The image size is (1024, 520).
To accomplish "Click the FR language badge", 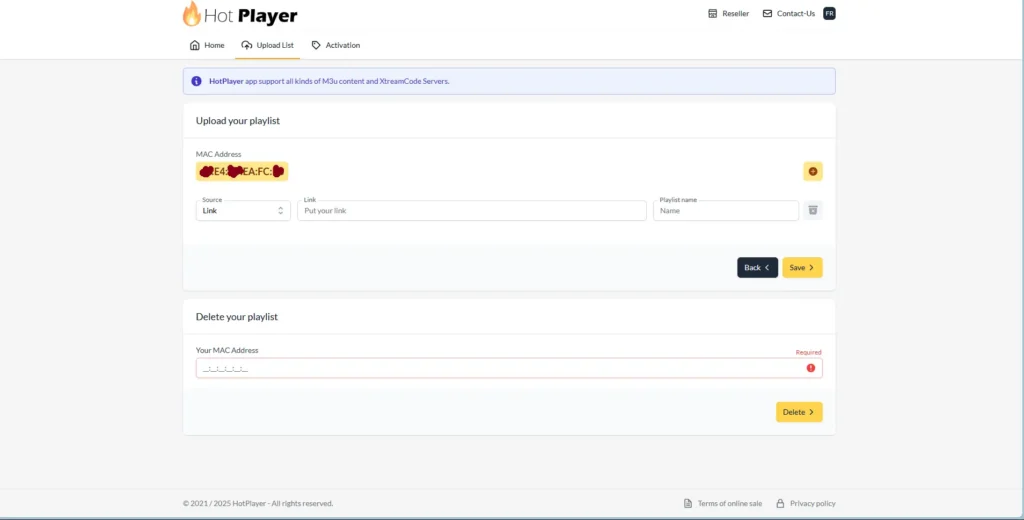I will [829, 13].
